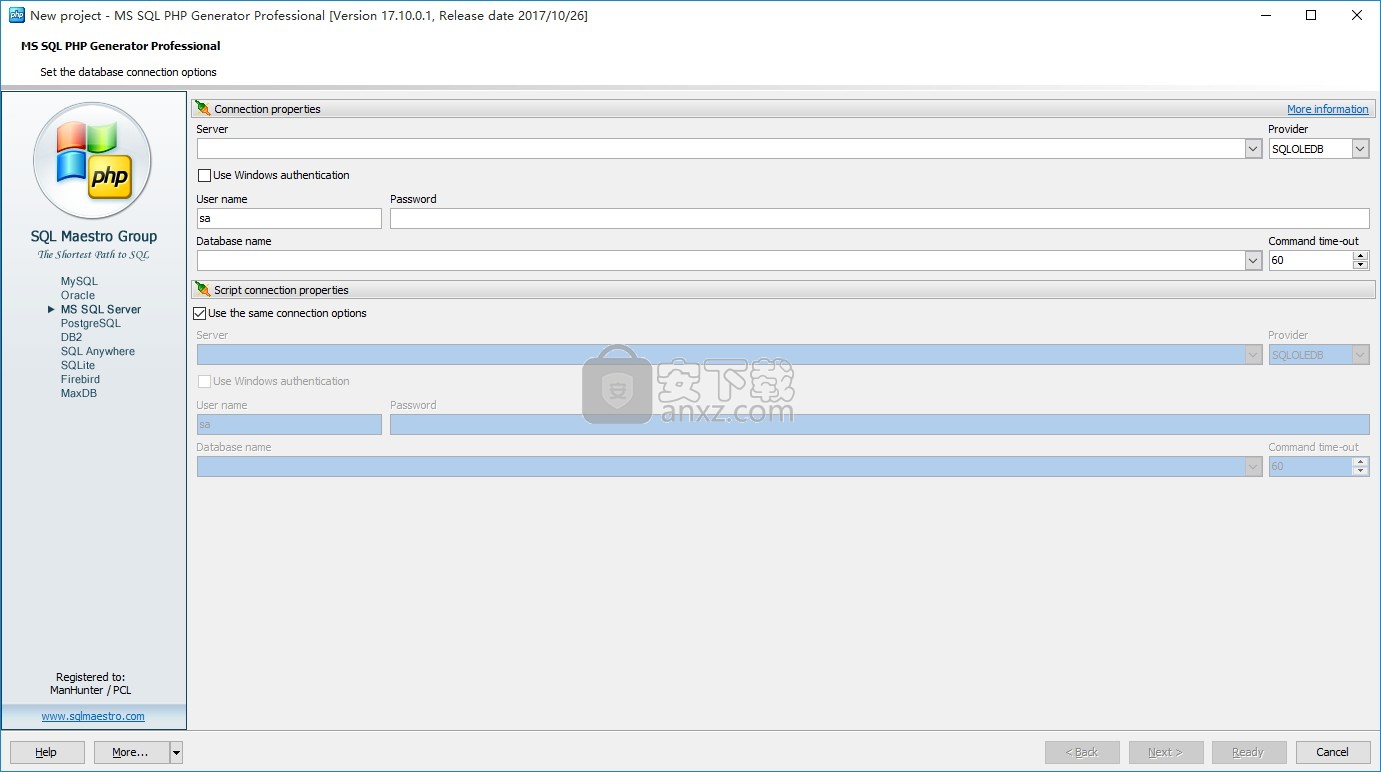Open the dropdown arrow beside the More... button
Image resolution: width=1381 pixels, height=772 pixels.
176,752
